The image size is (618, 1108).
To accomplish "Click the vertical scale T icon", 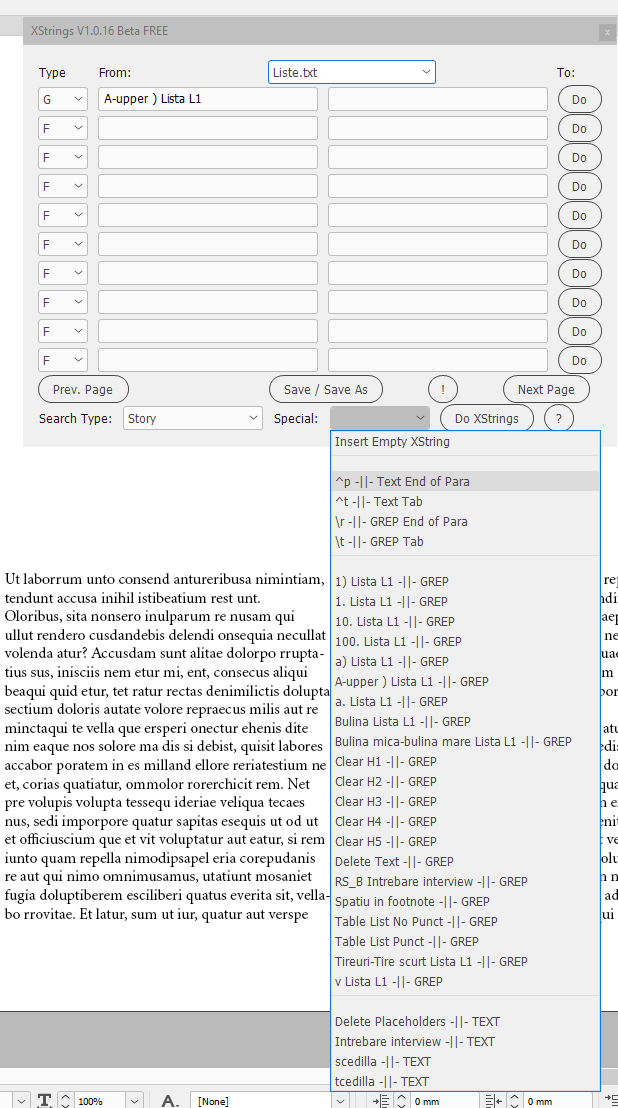I will point(44,1101).
